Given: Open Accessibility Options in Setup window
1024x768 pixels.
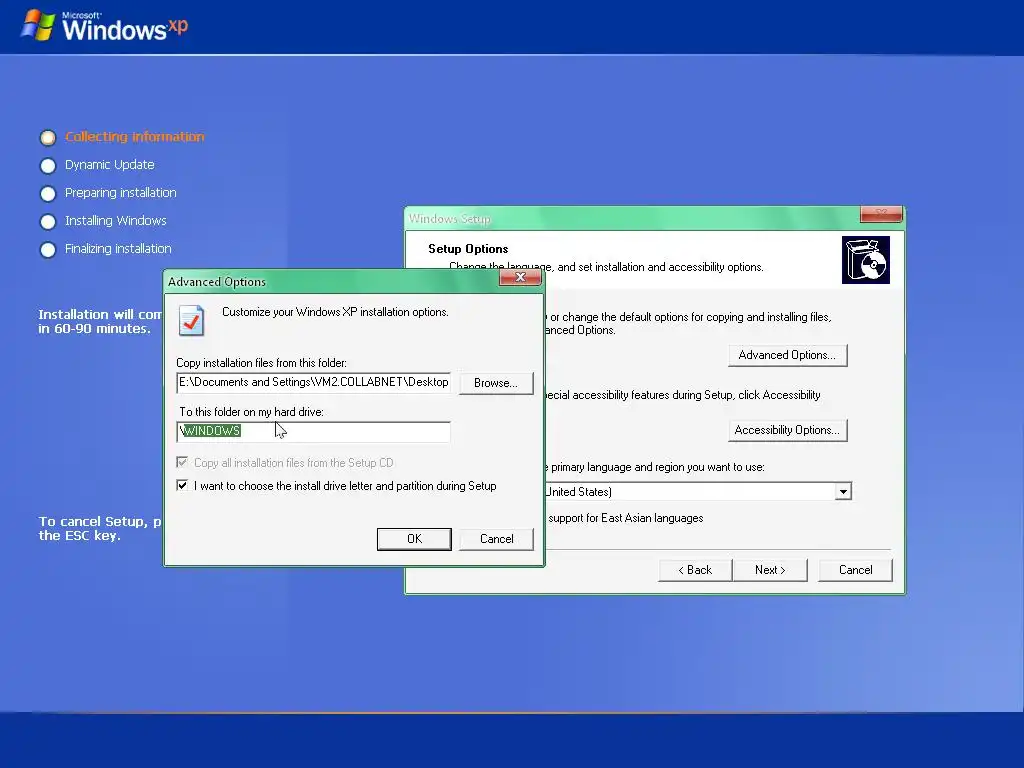Looking at the screenshot, I should click(x=787, y=430).
